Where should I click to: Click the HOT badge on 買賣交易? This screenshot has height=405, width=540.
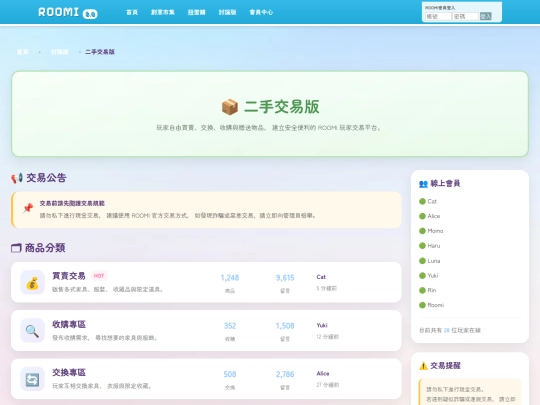coord(99,276)
